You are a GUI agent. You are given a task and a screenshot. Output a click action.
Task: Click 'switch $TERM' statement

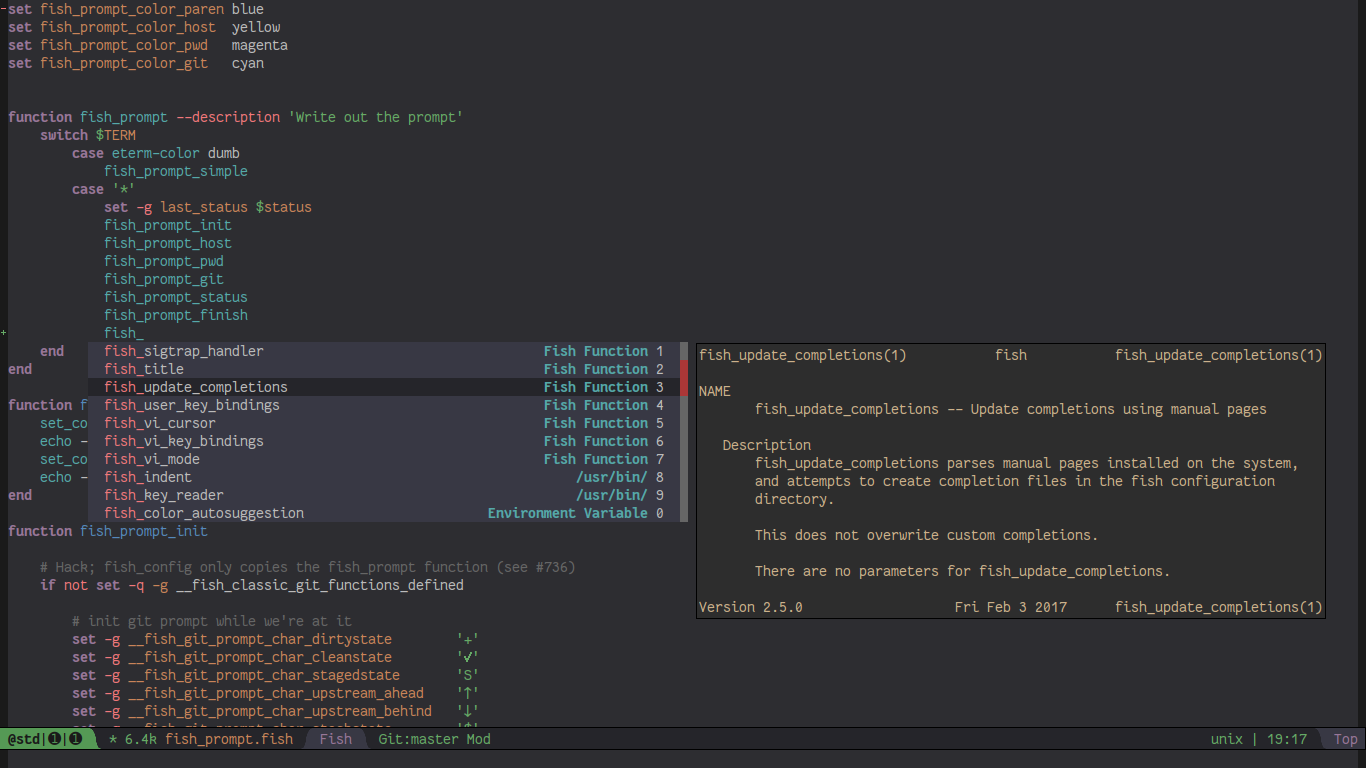point(88,135)
